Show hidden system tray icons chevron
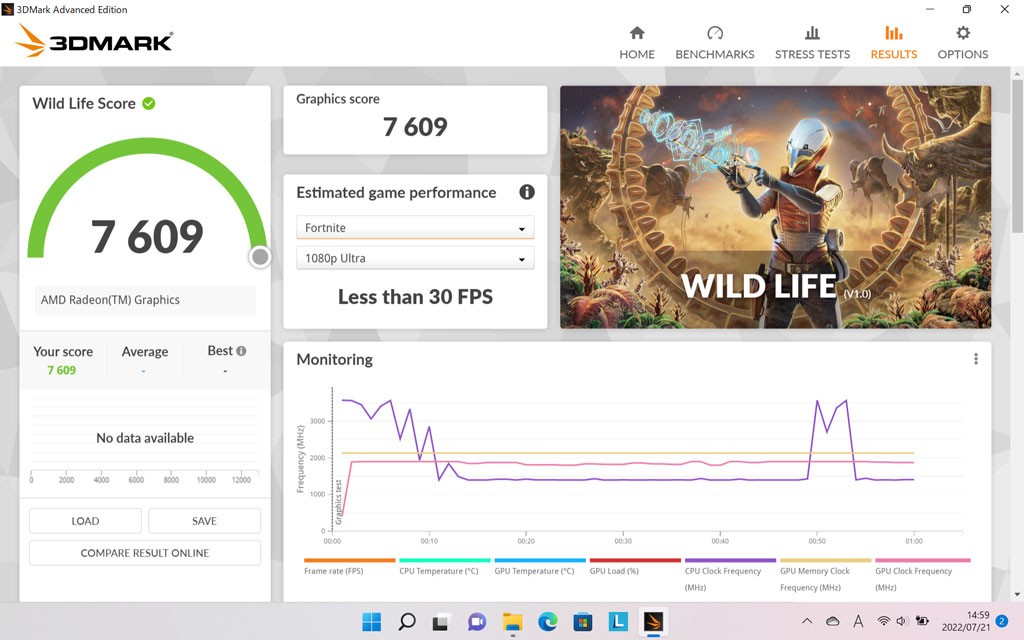This screenshot has width=1024, height=640. 807,622
